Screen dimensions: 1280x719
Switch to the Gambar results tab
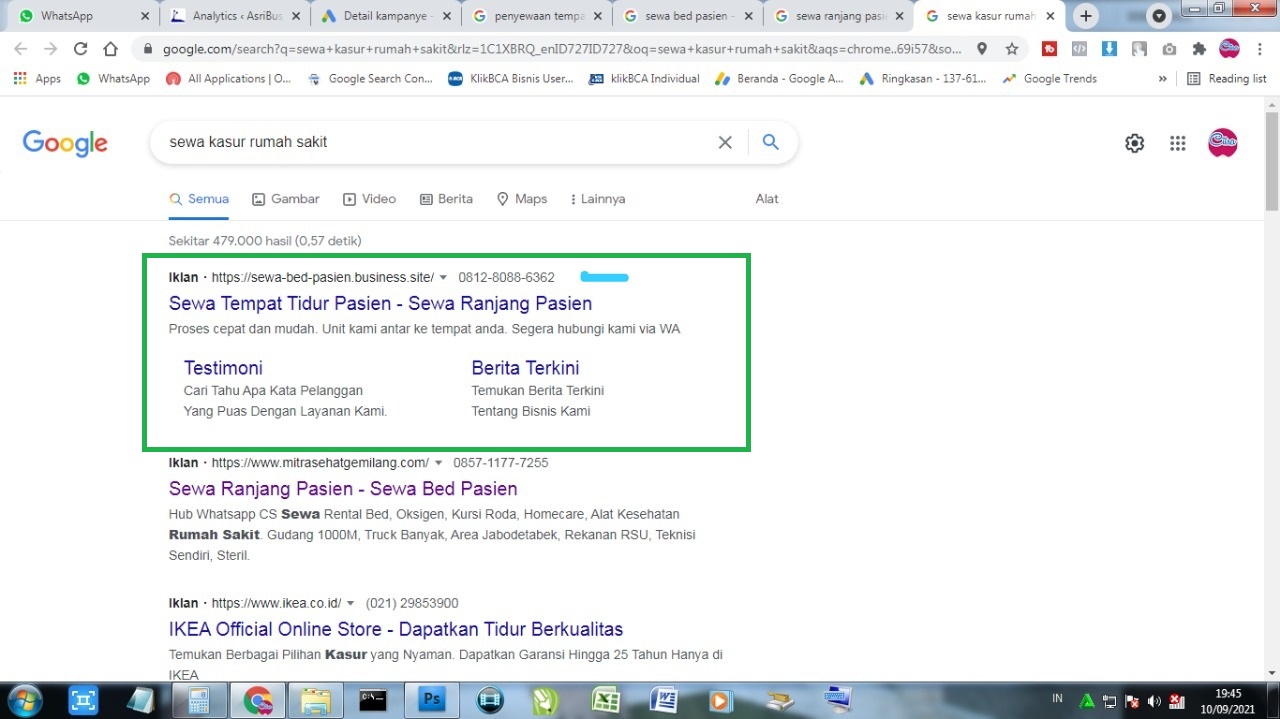tap(286, 199)
